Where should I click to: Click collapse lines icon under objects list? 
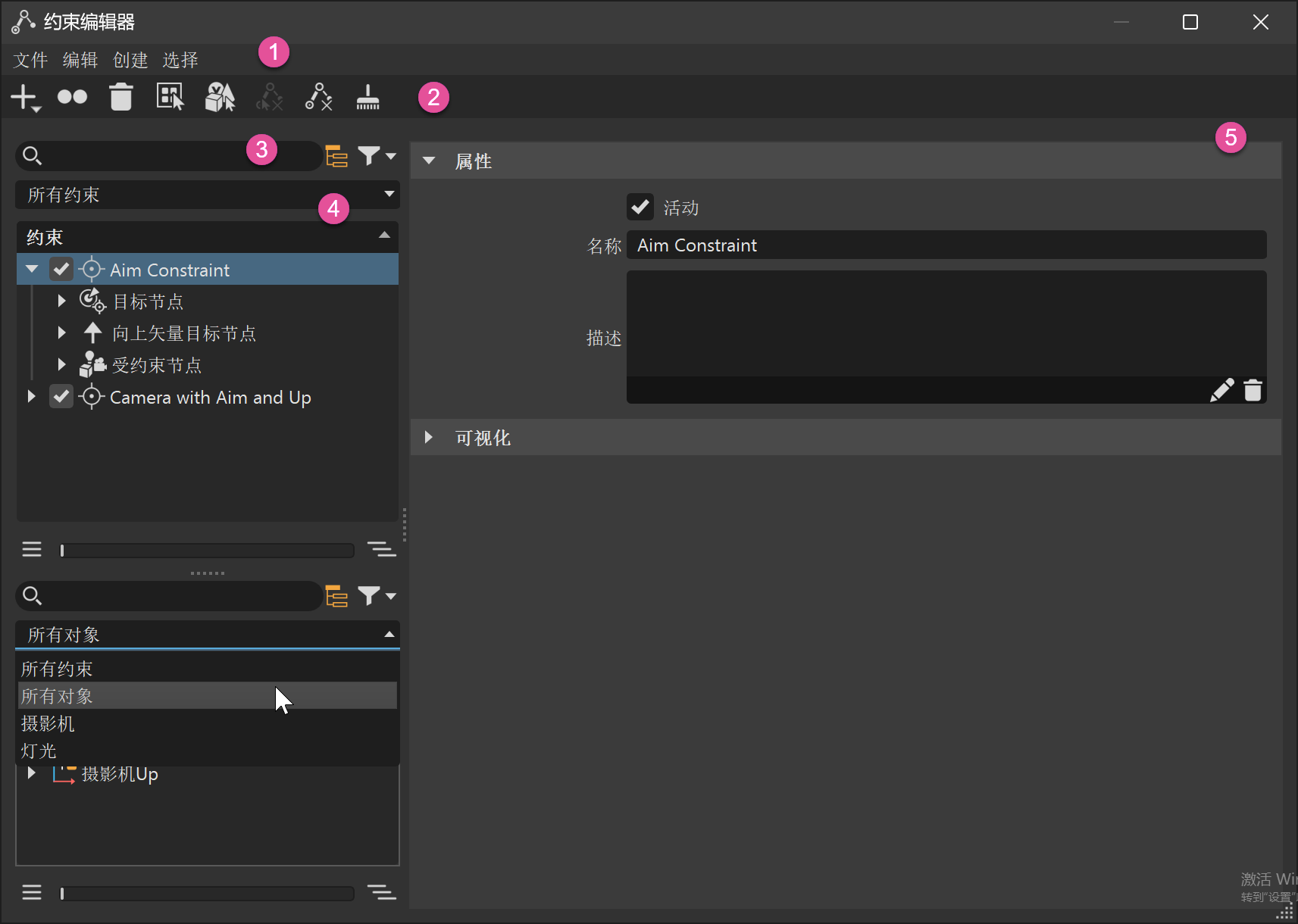[x=382, y=892]
